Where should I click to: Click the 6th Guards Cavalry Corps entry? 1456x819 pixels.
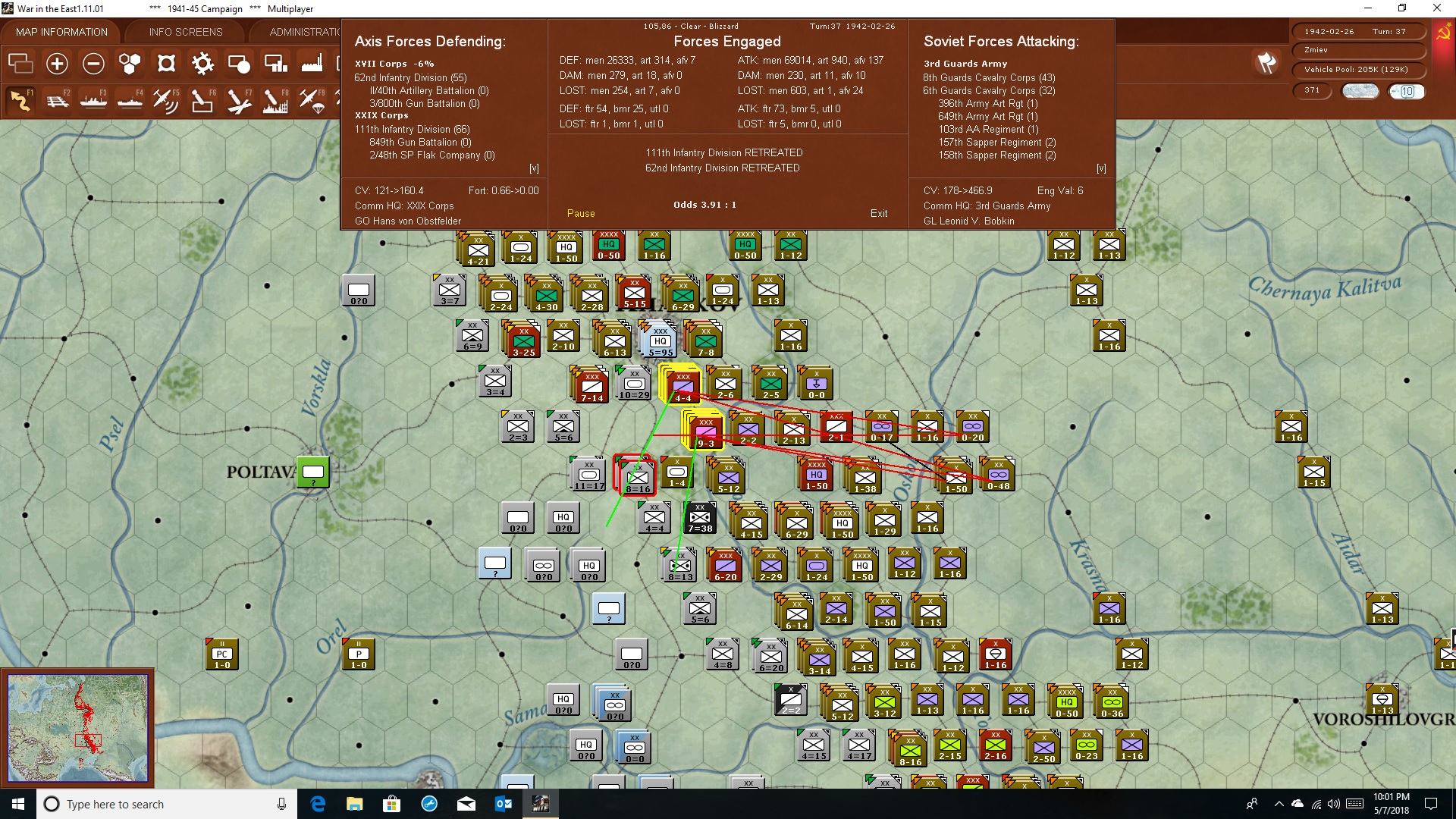989,90
